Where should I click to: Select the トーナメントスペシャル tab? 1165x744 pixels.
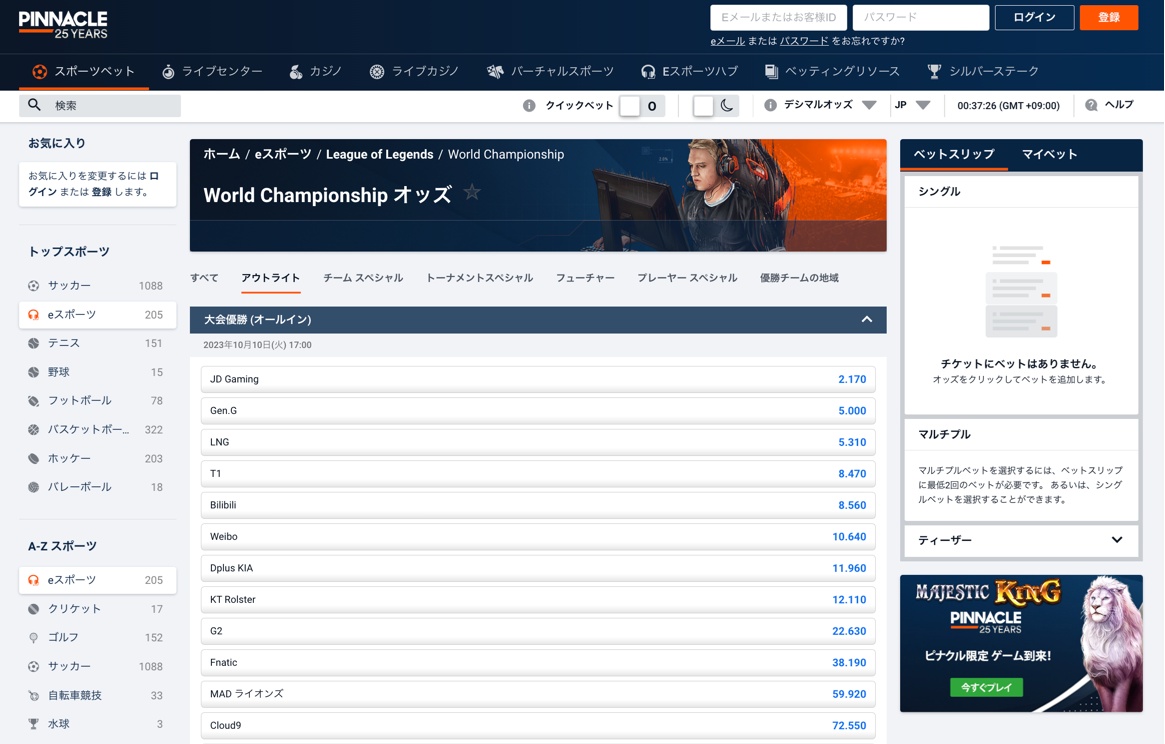[479, 278]
